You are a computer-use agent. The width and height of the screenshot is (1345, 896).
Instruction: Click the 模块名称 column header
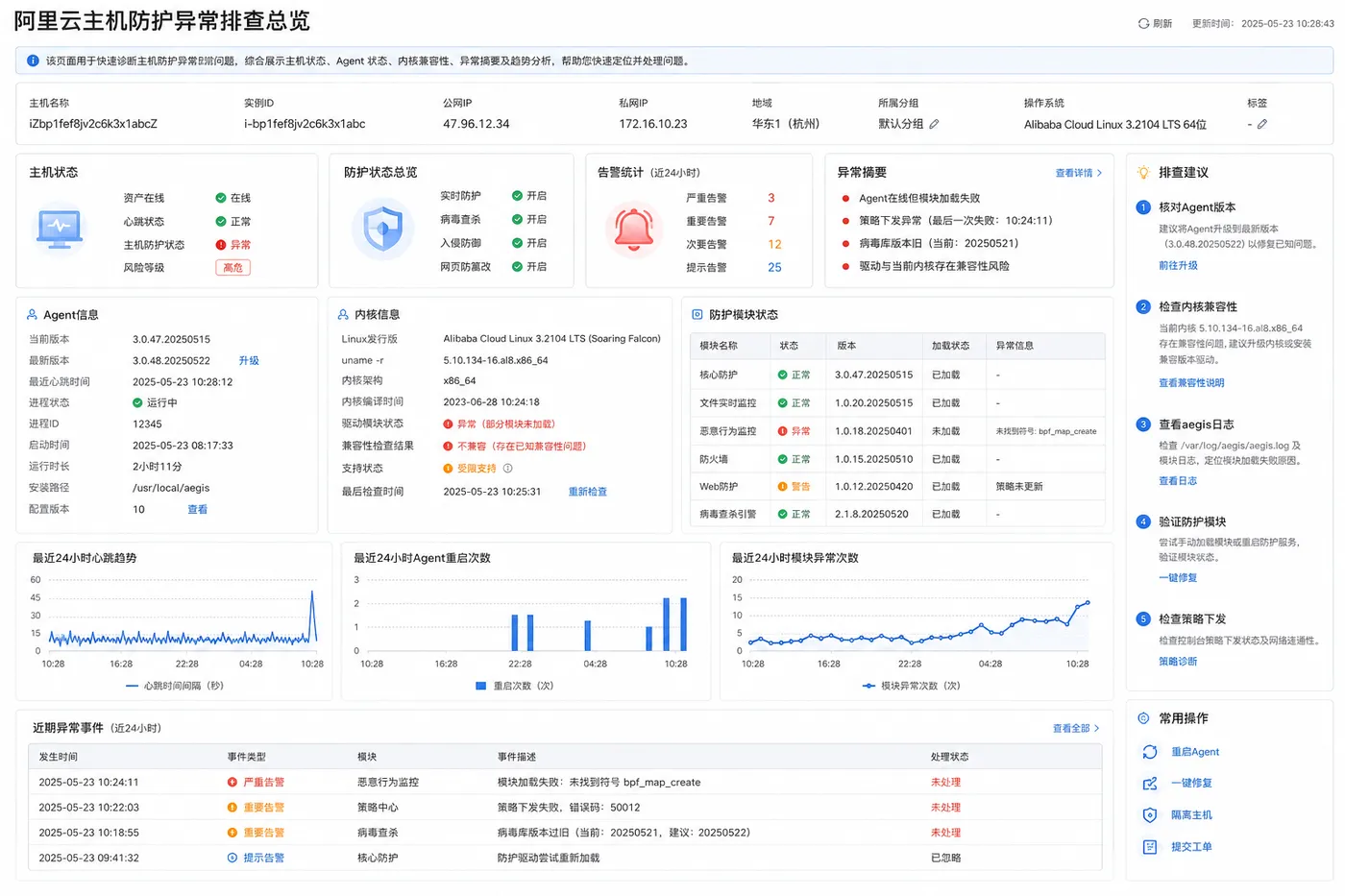tap(719, 346)
